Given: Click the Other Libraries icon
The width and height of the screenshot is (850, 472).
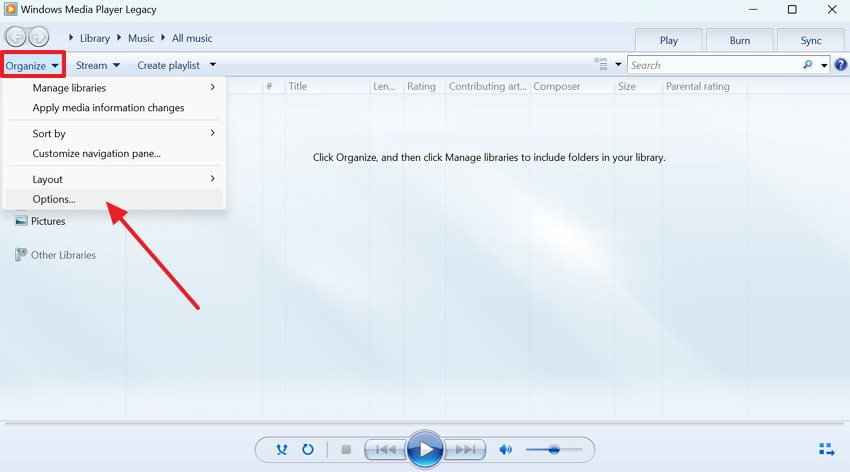Looking at the screenshot, I should tap(21, 255).
